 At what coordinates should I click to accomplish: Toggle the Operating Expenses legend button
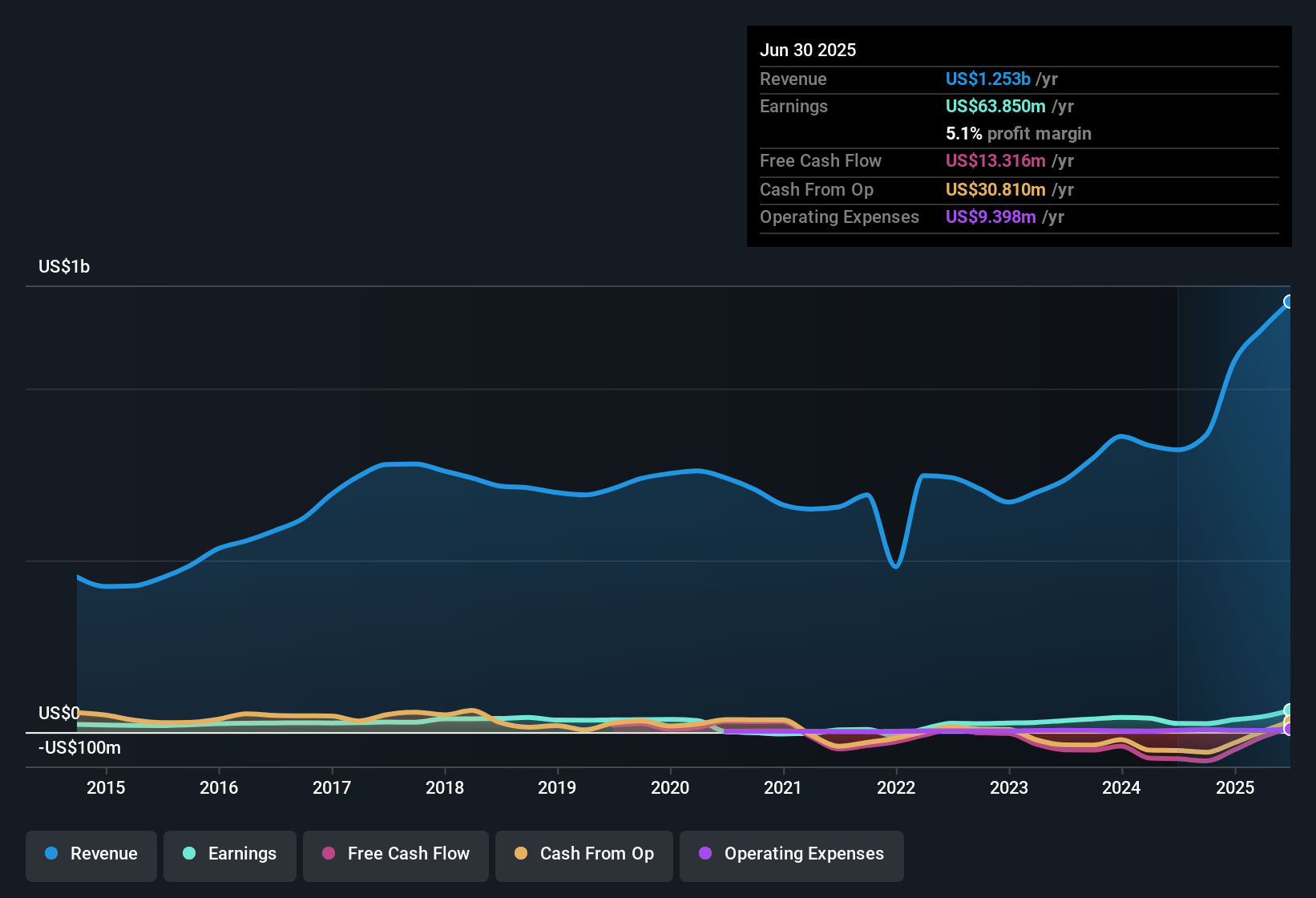click(792, 856)
